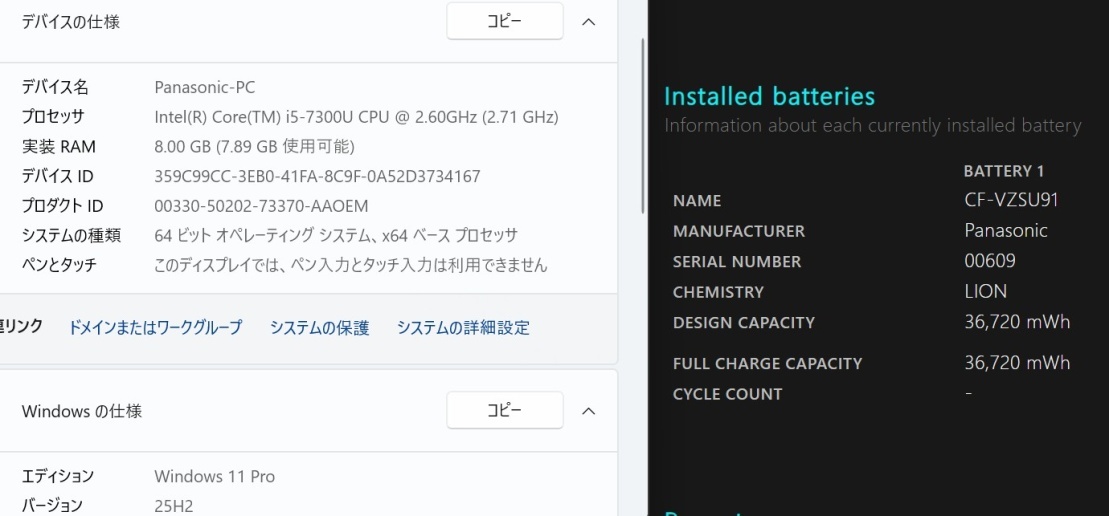Click the Windows の仕様 section header
1109x516 pixels.
click(82, 411)
